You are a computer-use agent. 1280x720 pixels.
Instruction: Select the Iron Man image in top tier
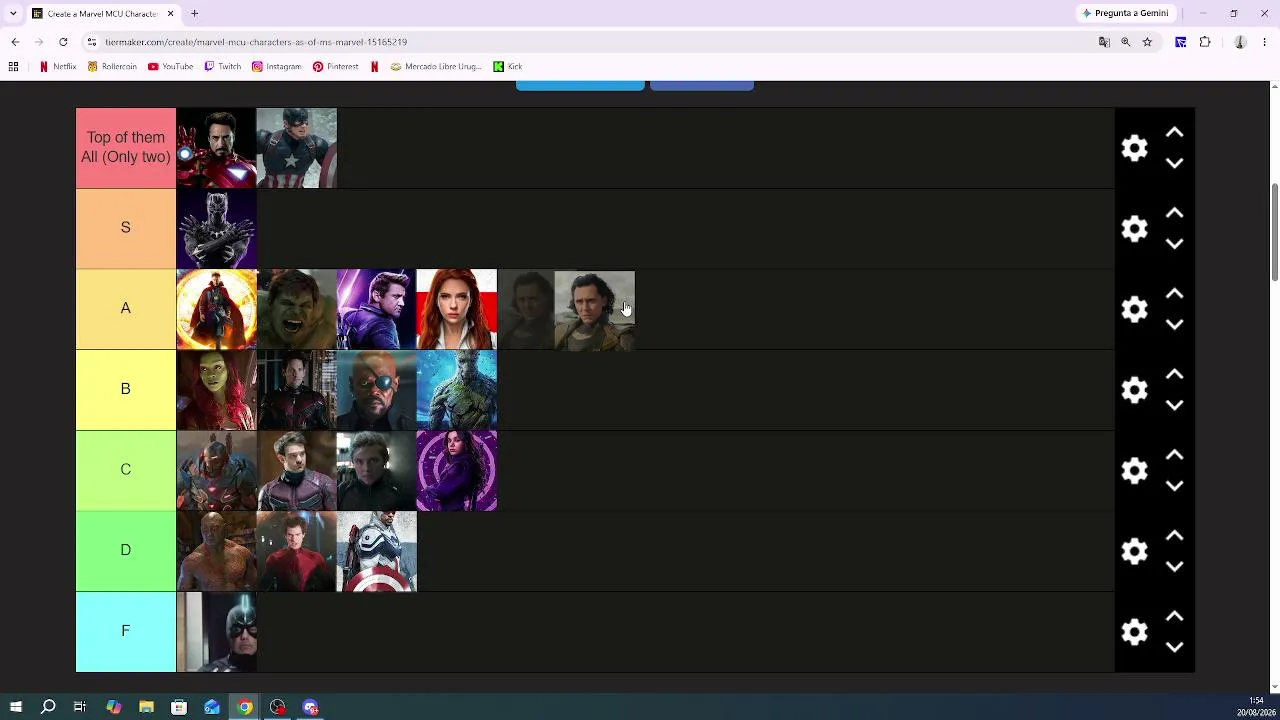coord(216,148)
